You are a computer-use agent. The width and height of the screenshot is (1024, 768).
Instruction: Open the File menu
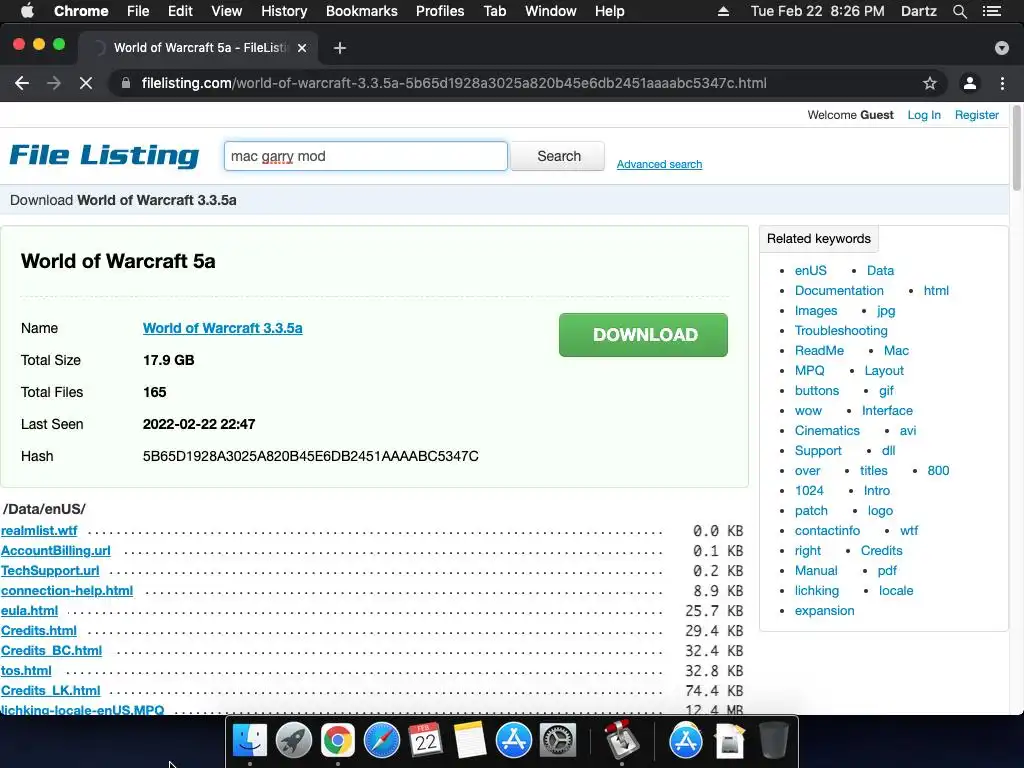138,11
